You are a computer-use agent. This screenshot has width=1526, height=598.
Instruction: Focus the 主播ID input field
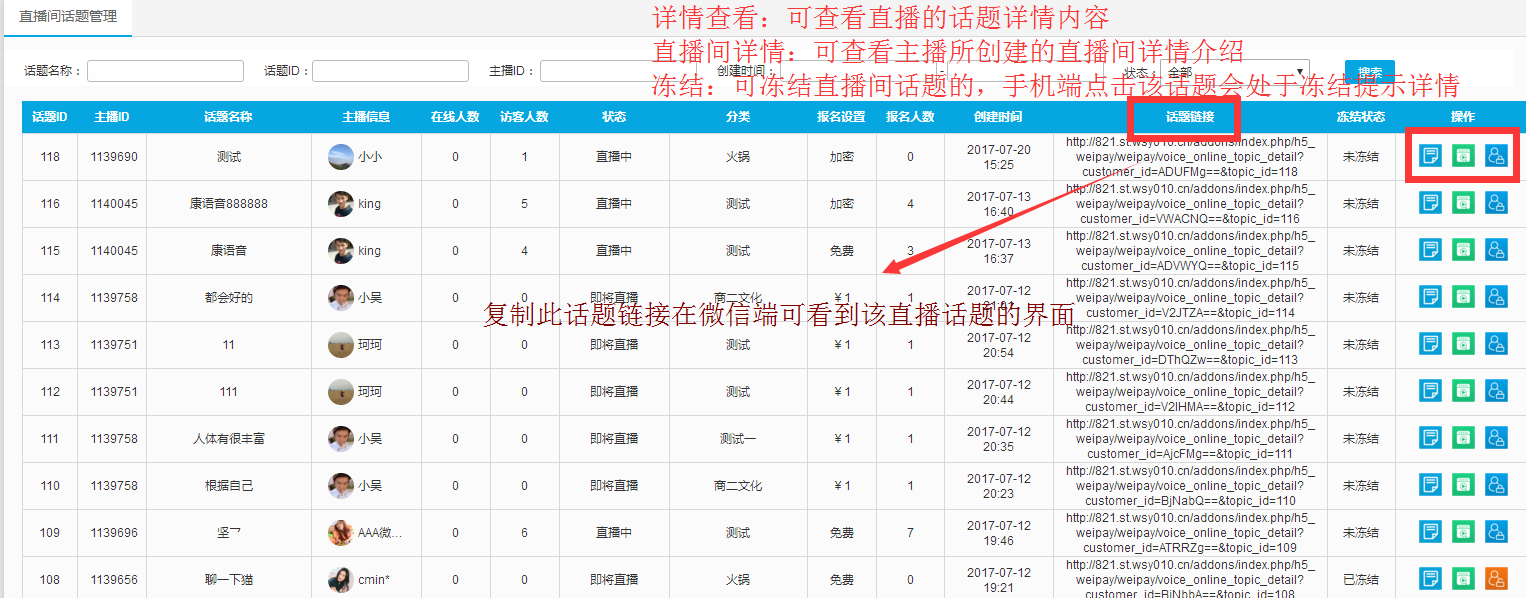click(x=618, y=71)
